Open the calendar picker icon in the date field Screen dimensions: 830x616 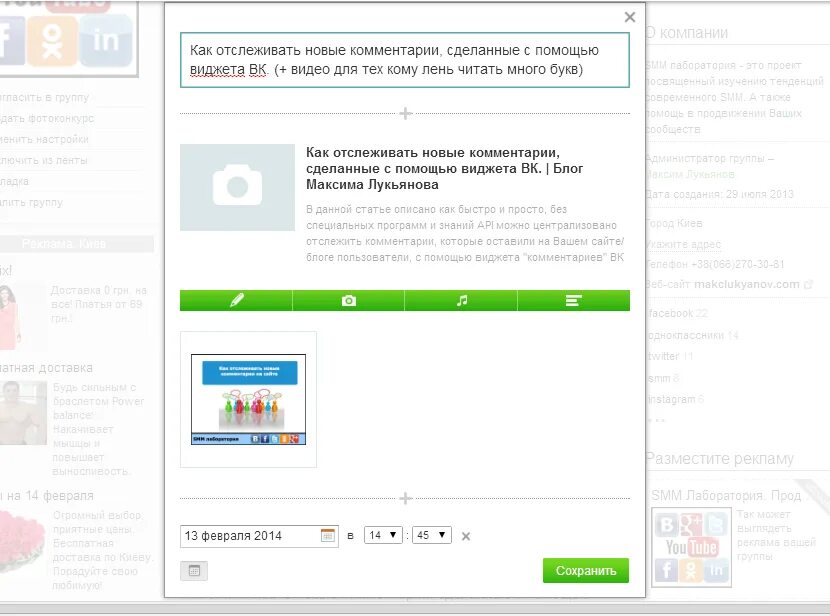328,535
